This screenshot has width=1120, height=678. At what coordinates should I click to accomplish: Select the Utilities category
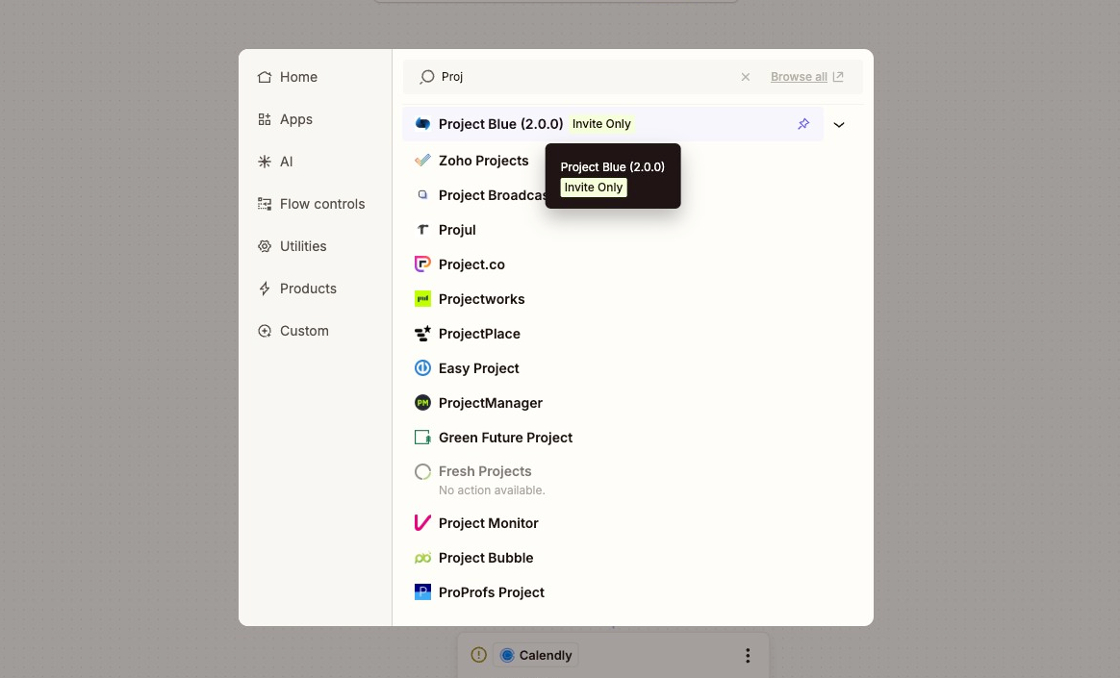tap(303, 246)
